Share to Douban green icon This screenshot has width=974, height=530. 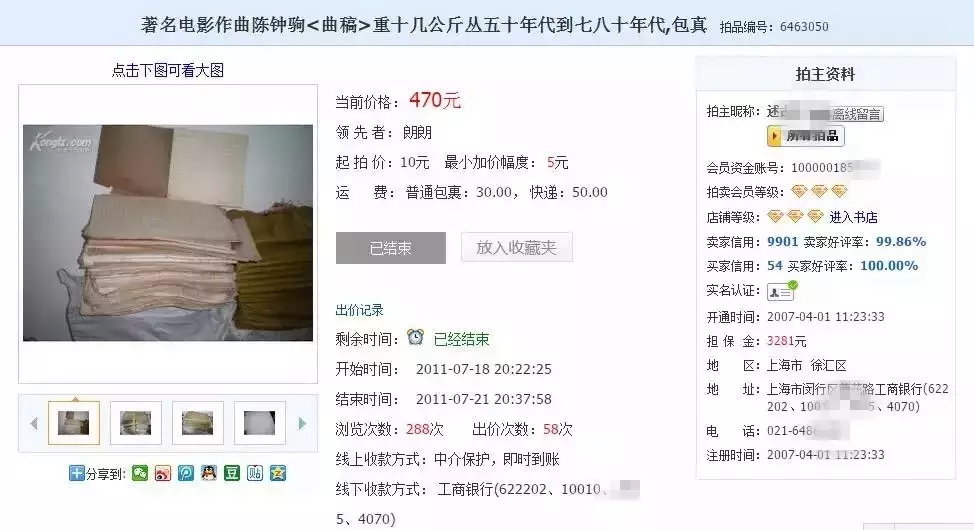pyautogui.click(x=232, y=473)
